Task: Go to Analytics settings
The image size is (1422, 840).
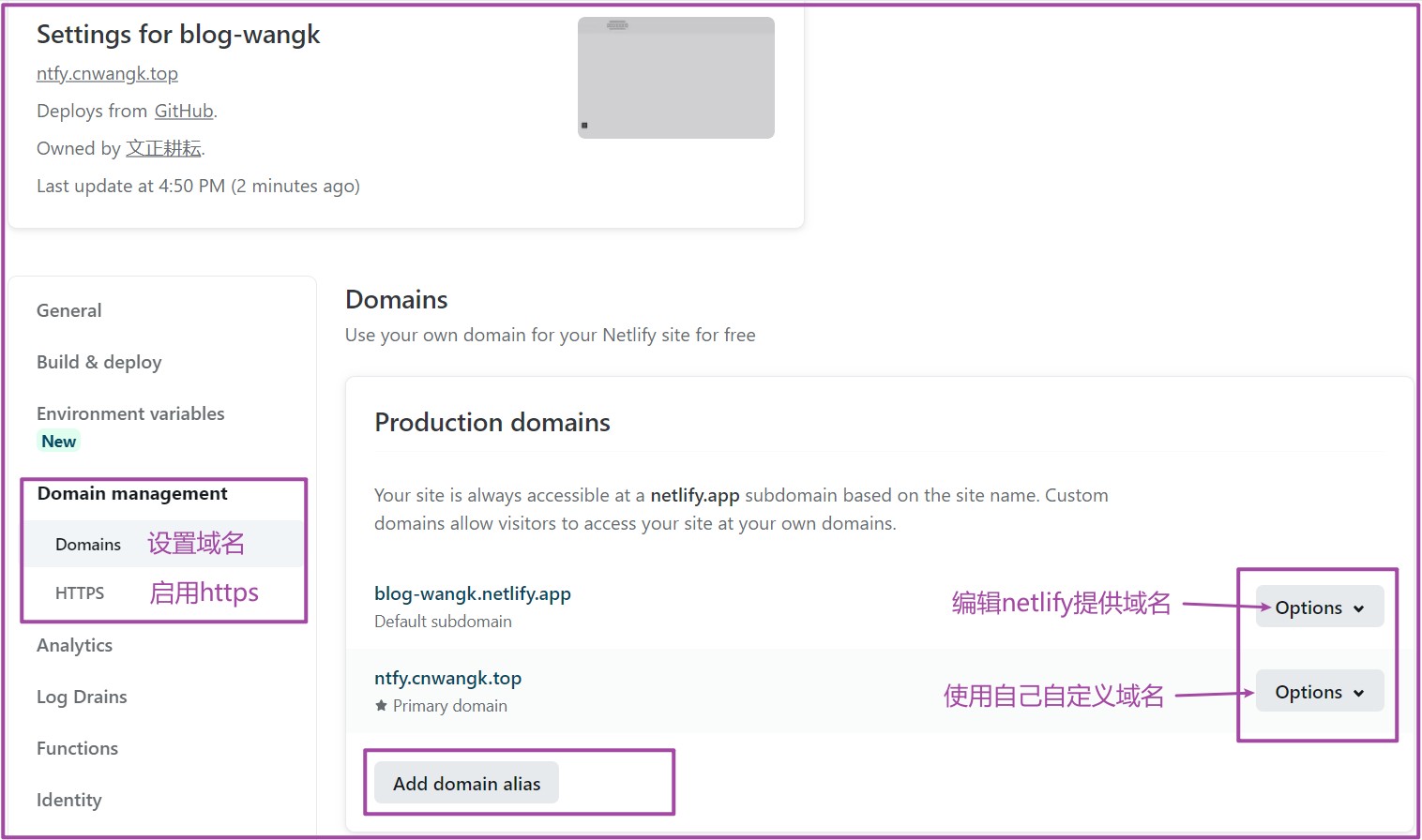Action: (x=75, y=645)
